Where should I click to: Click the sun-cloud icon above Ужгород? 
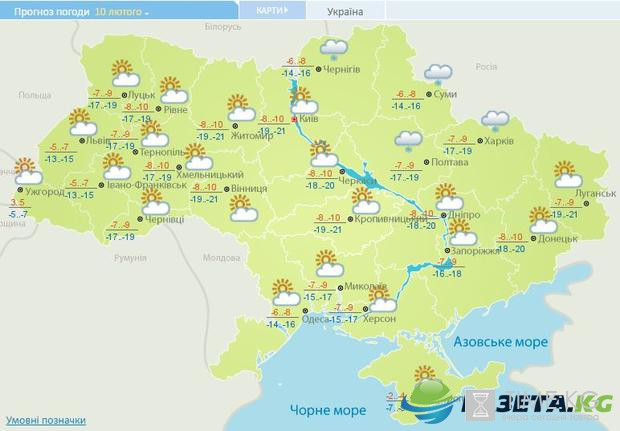[28, 171]
